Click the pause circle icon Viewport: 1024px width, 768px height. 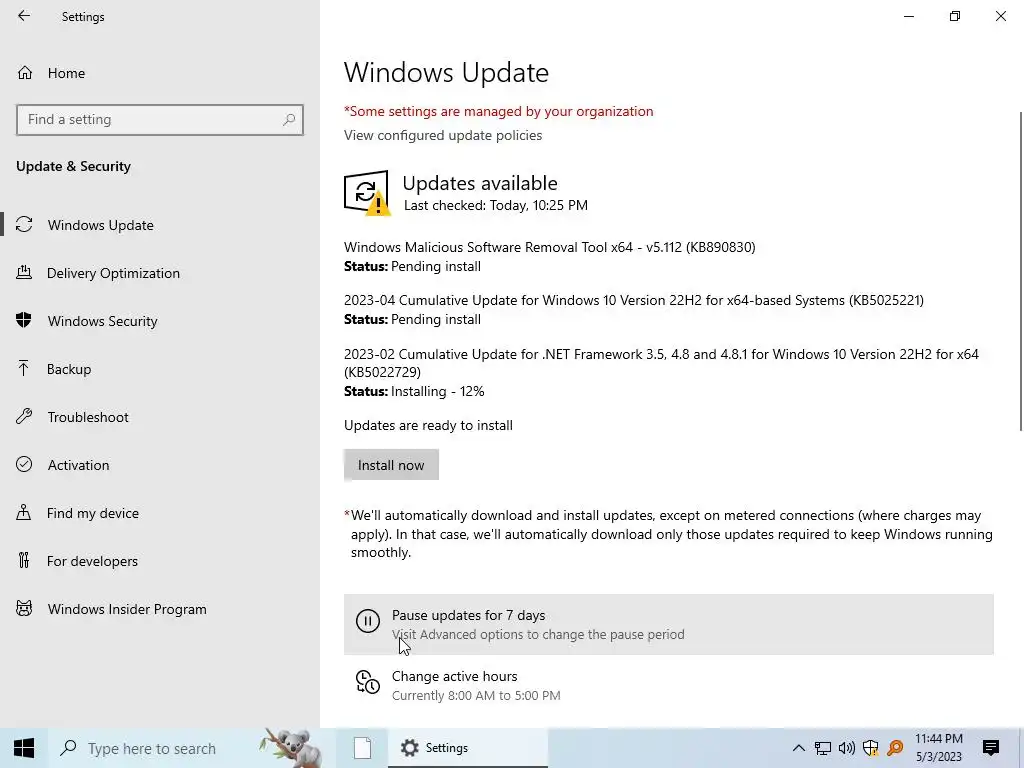click(x=368, y=620)
